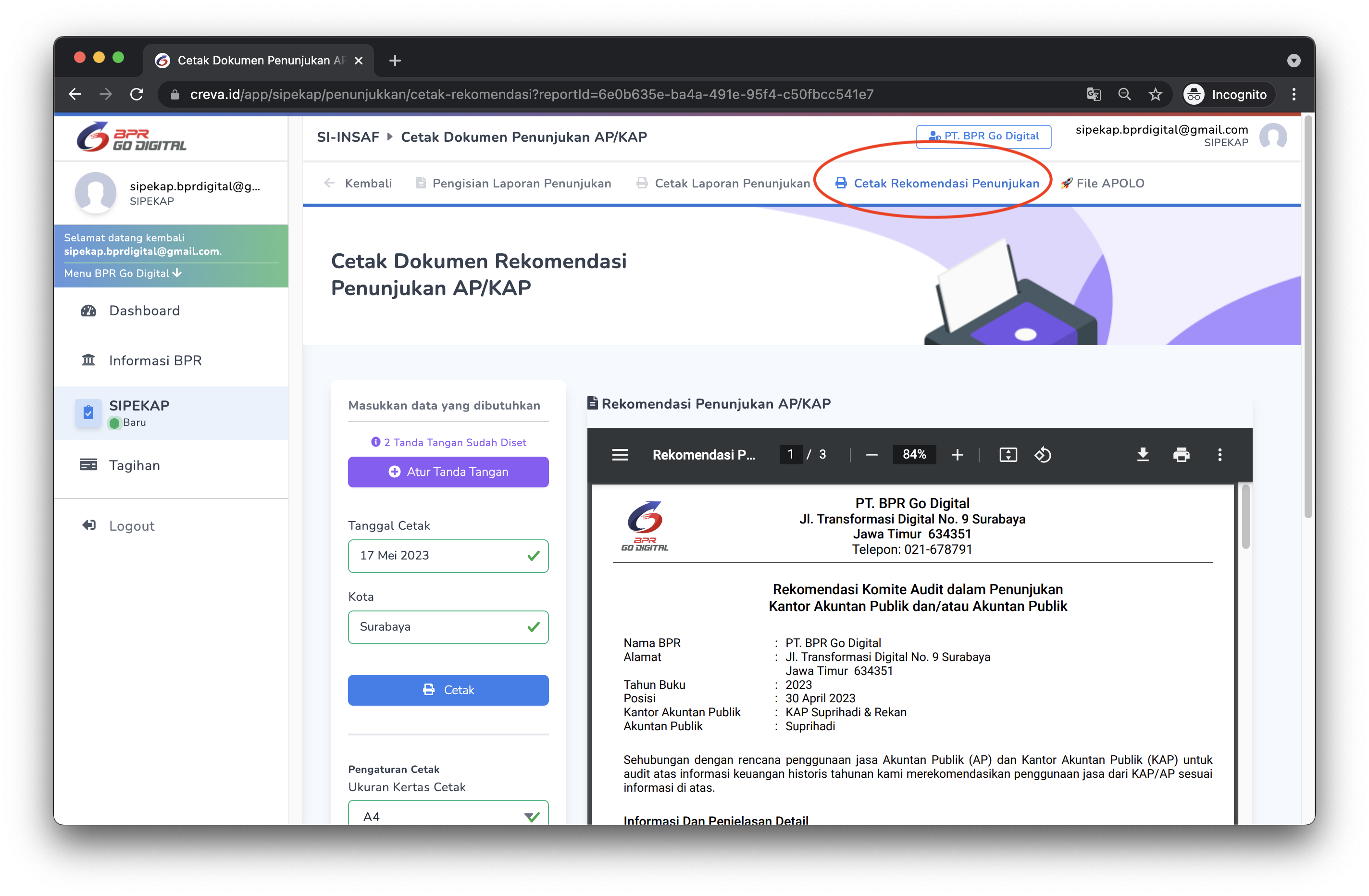Click sipekap.bprdigital@gmail.com in header

pyautogui.click(x=1161, y=129)
